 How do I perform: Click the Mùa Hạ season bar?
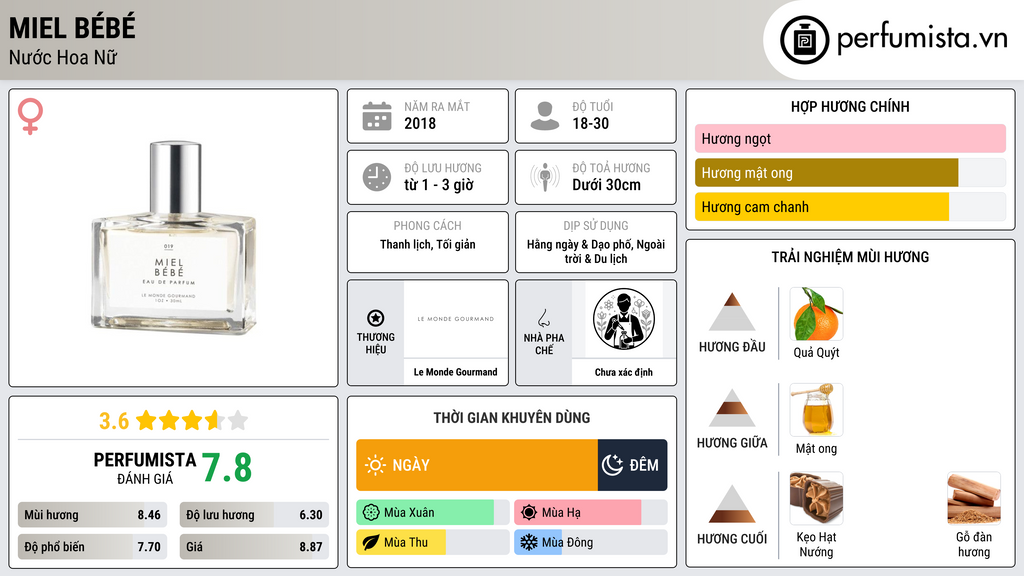coord(590,513)
